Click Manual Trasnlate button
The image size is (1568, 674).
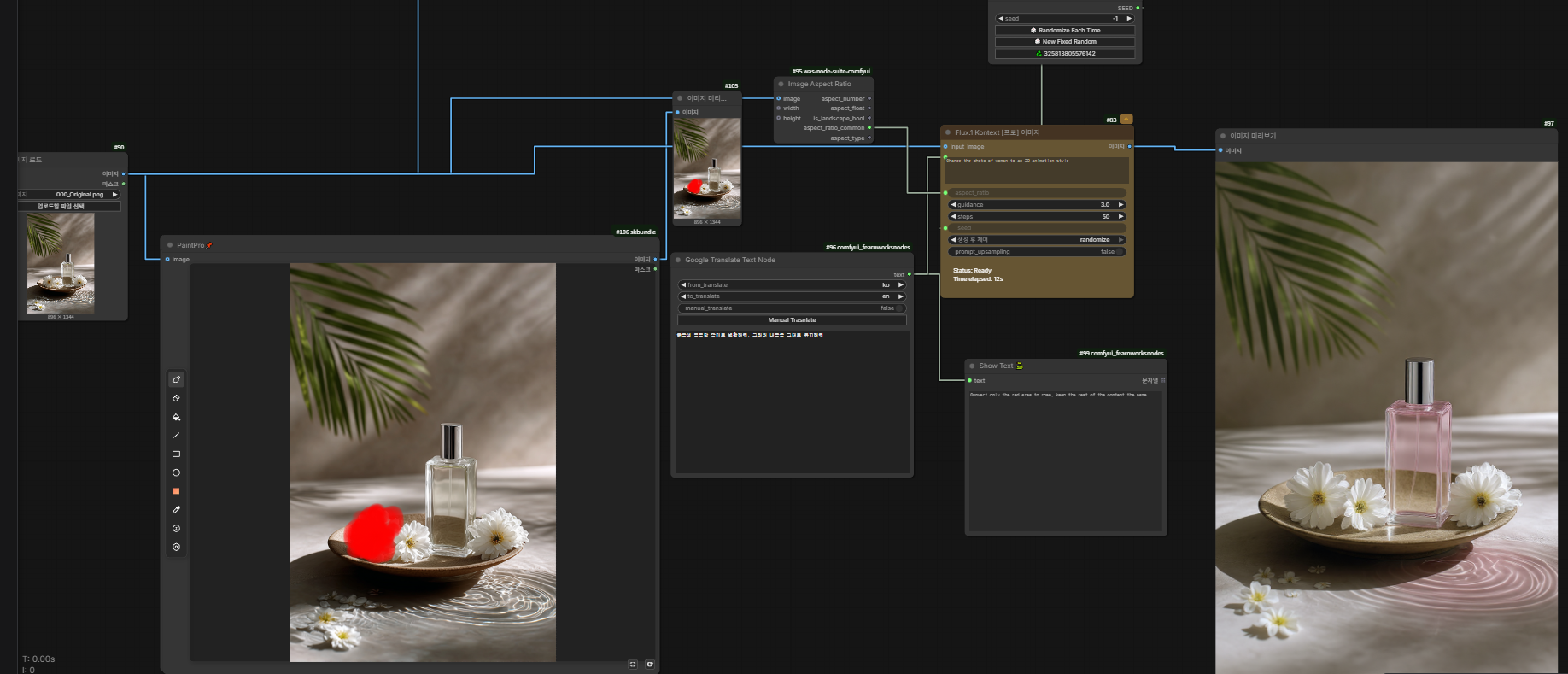792,320
